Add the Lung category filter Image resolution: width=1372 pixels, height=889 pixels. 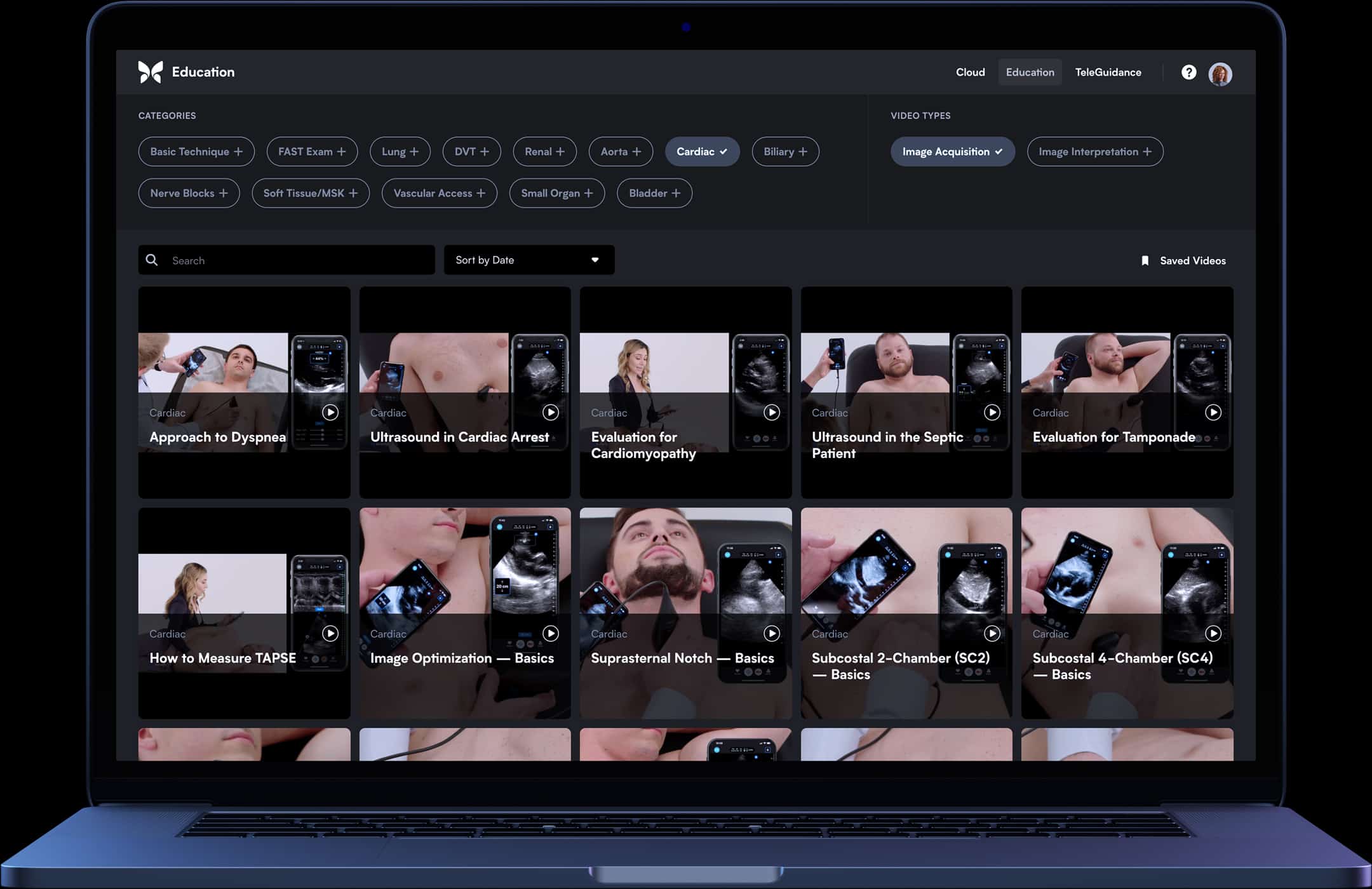[400, 152]
